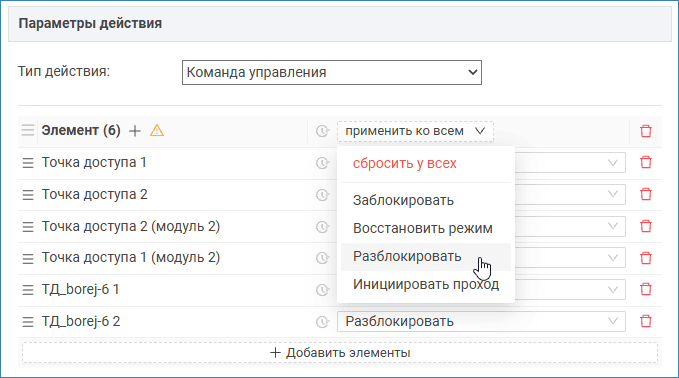Delete all elements using header trash icon
Image resolution: width=679 pixels, height=378 pixels.
click(x=646, y=131)
